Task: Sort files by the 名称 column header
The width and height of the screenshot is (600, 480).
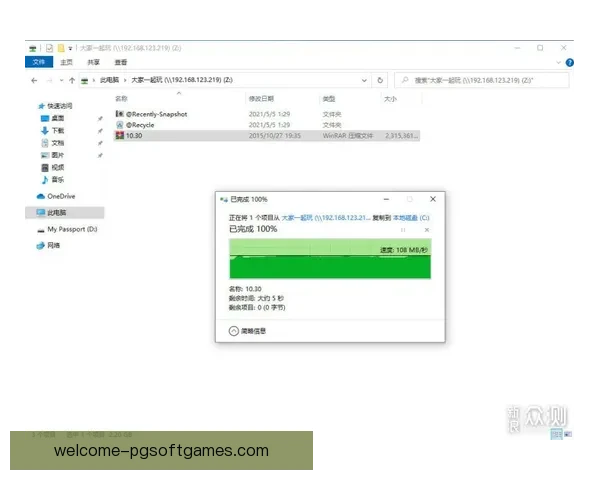Action: [121, 99]
